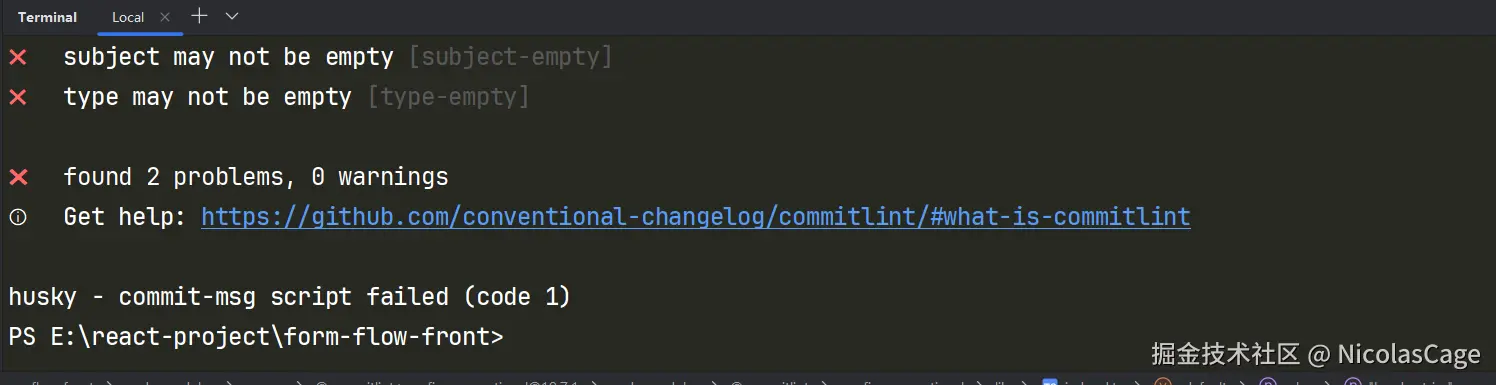The image size is (1496, 385).
Task: Click the orange symbol icon in breadcrumb bar
Action: pyautogui.click(x=1162, y=381)
